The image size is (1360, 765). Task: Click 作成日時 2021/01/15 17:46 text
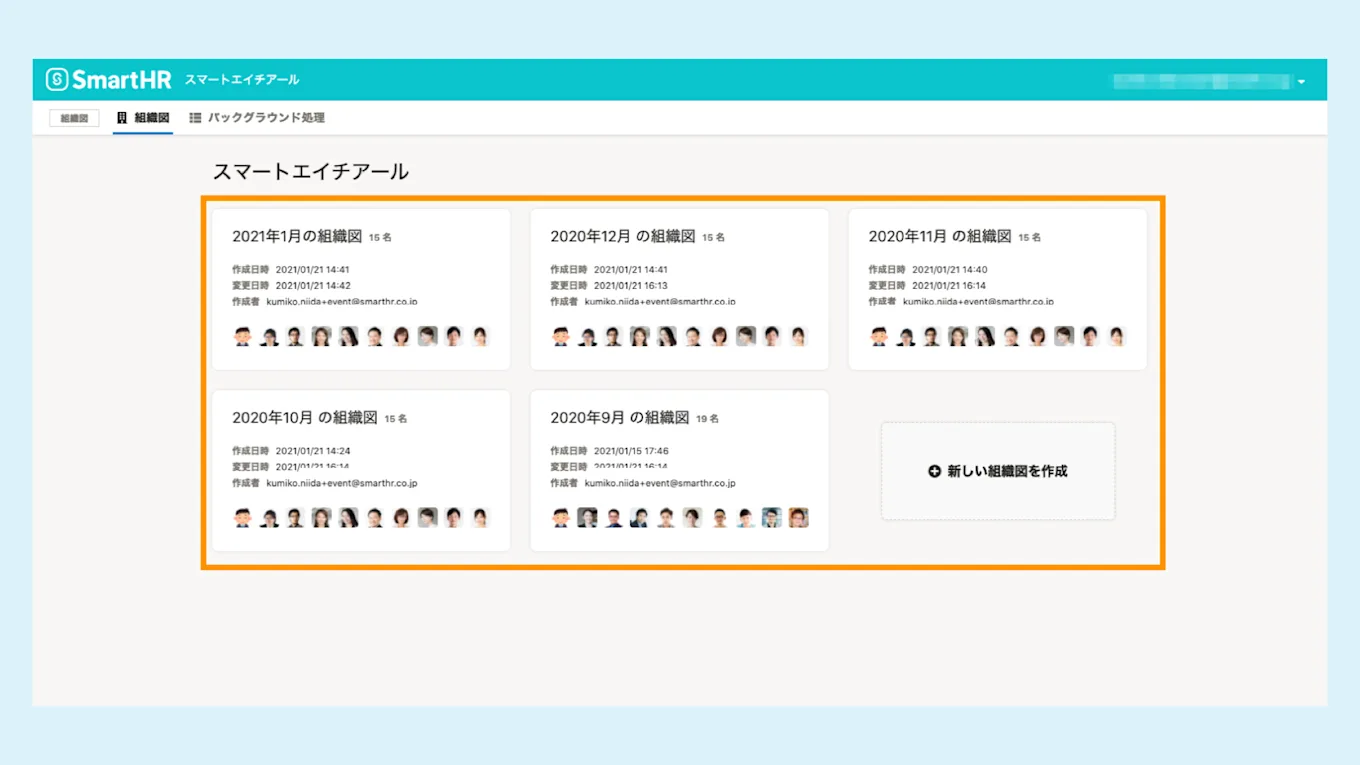click(609, 451)
